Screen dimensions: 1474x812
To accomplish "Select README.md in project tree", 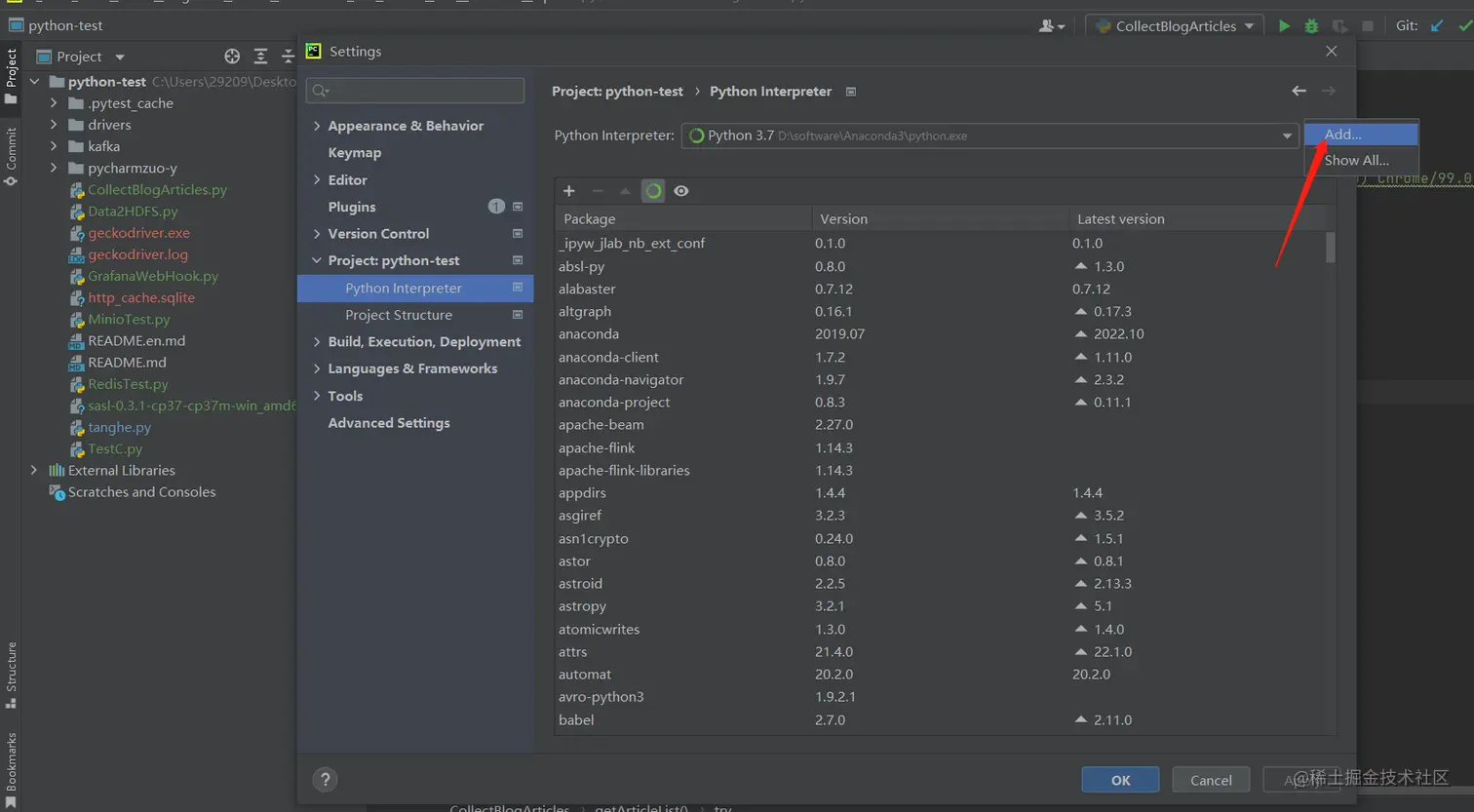I will (x=127, y=363).
